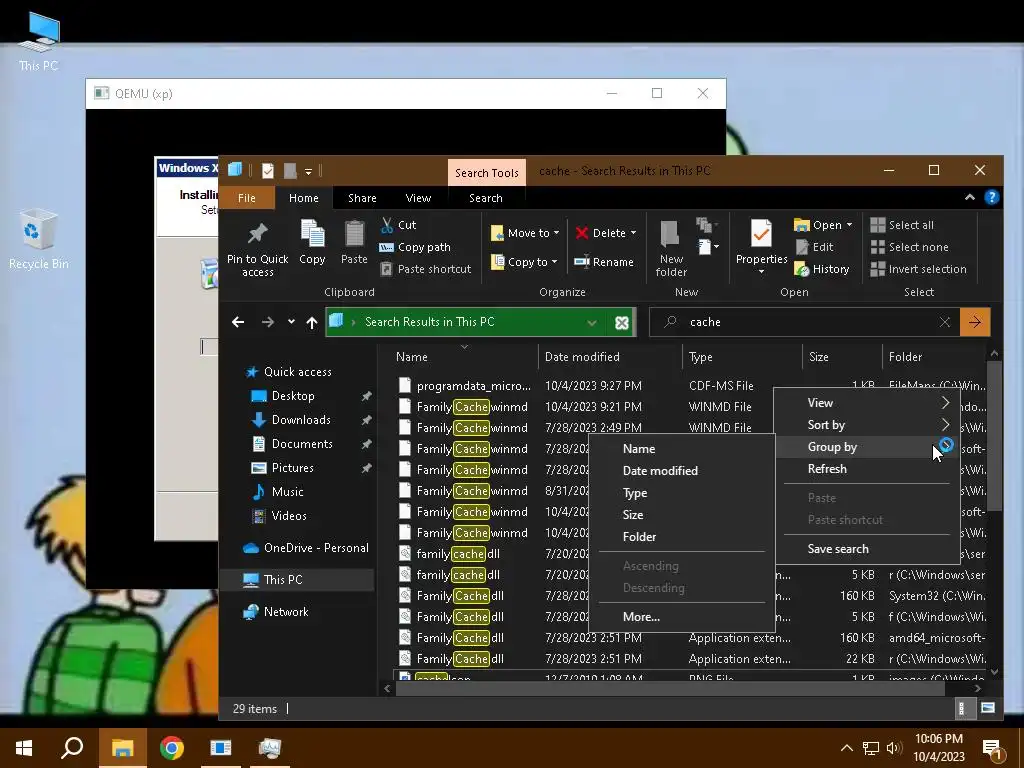The image size is (1024, 768).
Task: Click the Delete red X button
Action: (600, 233)
